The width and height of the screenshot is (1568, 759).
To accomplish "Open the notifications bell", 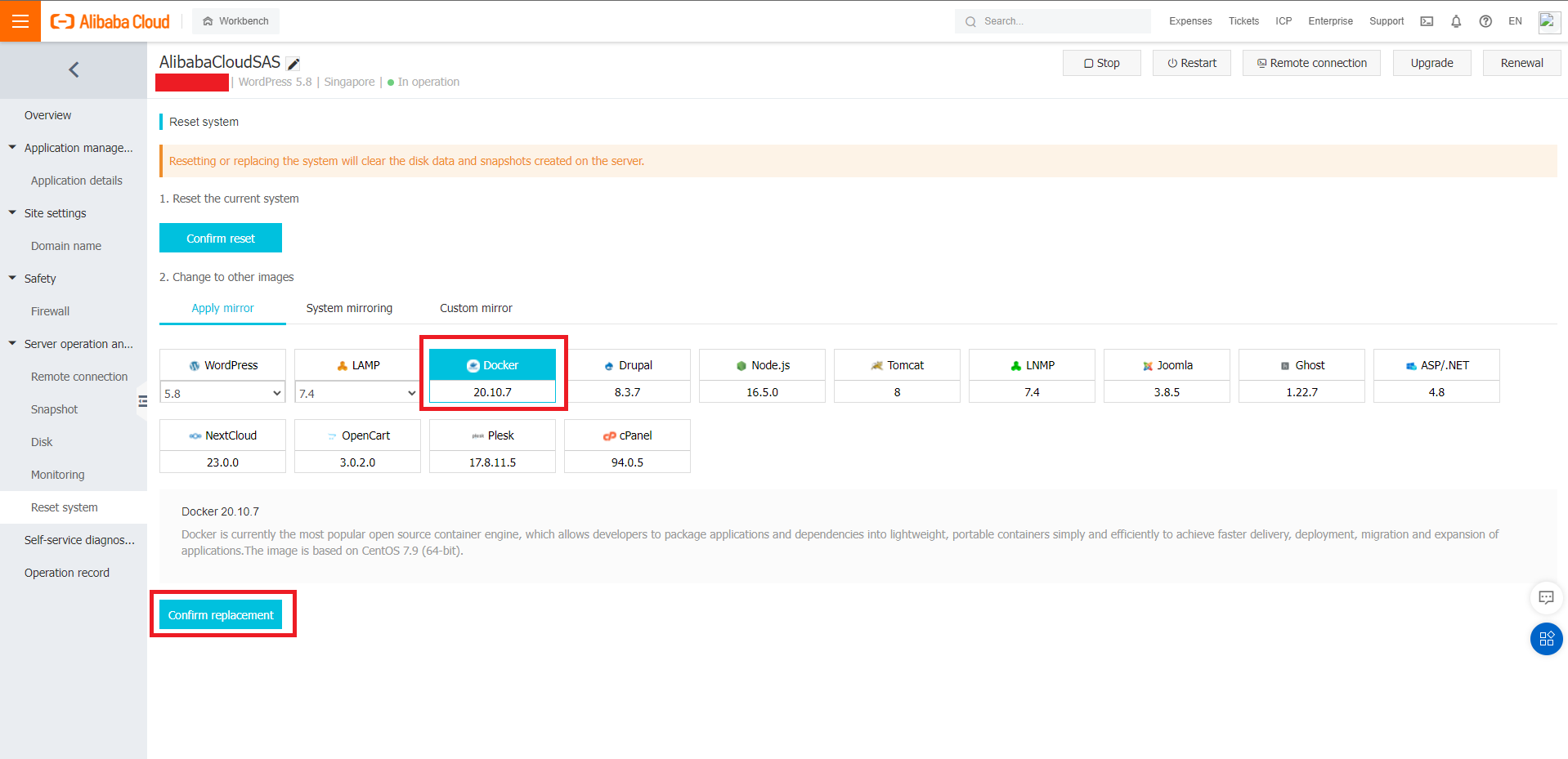I will (x=1456, y=21).
